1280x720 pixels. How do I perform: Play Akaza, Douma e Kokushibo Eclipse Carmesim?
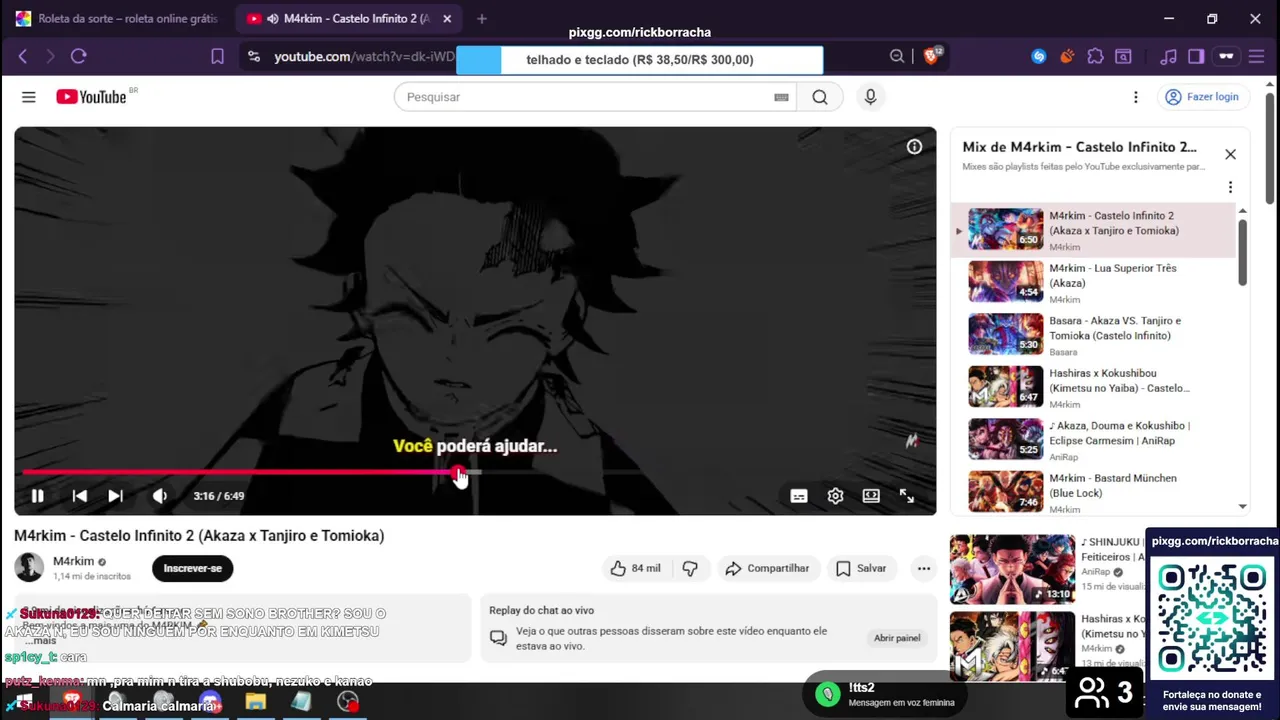pos(1093,440)
